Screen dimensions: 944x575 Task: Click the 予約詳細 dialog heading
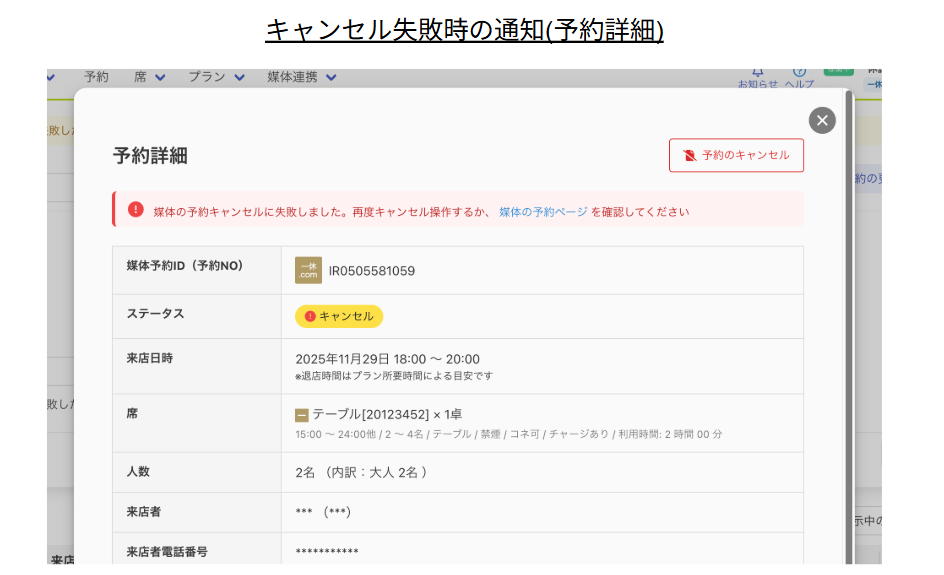coord(150,156)
